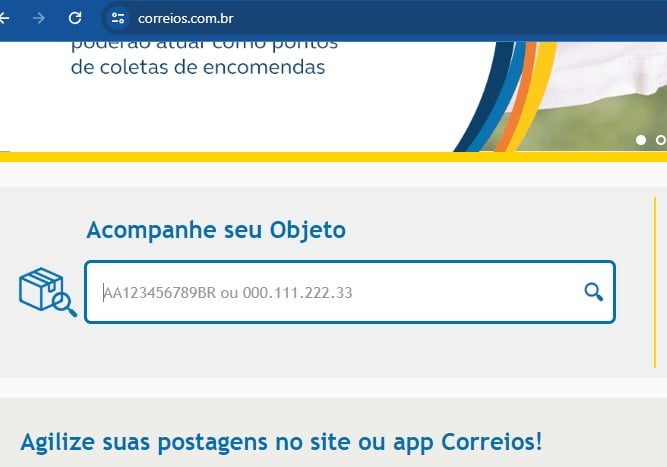This screenshot has width=667, height=467.
Task: Click the browser forward arrow
Action: [x=39, y=18]
